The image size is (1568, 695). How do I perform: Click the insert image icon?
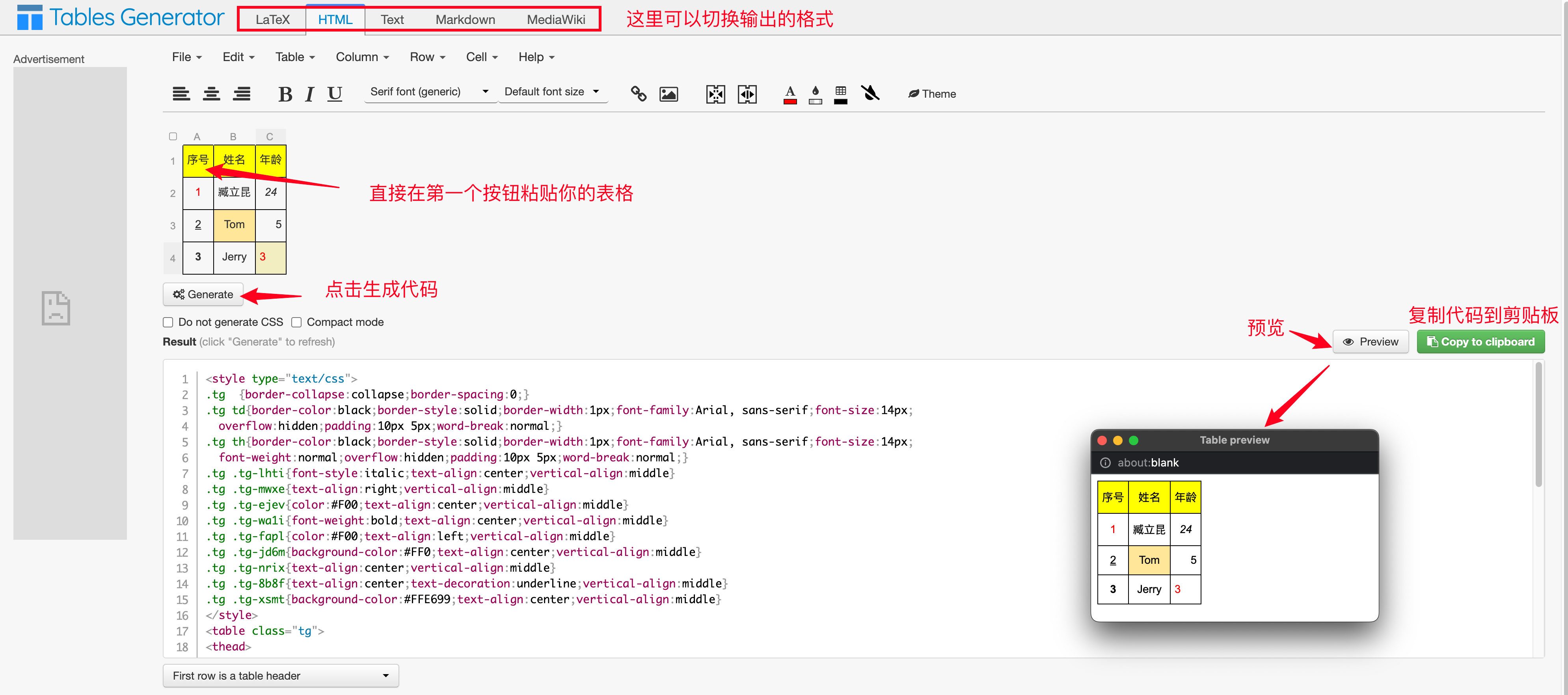[669, 94]
